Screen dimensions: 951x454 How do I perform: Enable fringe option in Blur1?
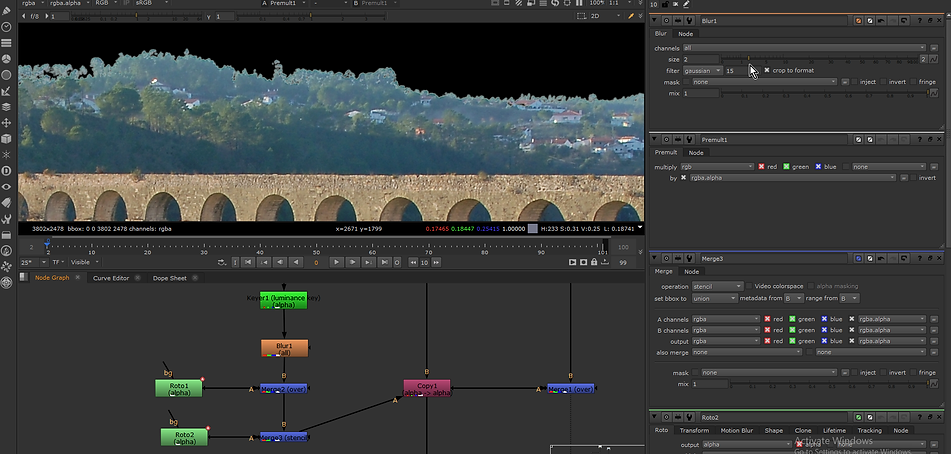coord(913,82)
